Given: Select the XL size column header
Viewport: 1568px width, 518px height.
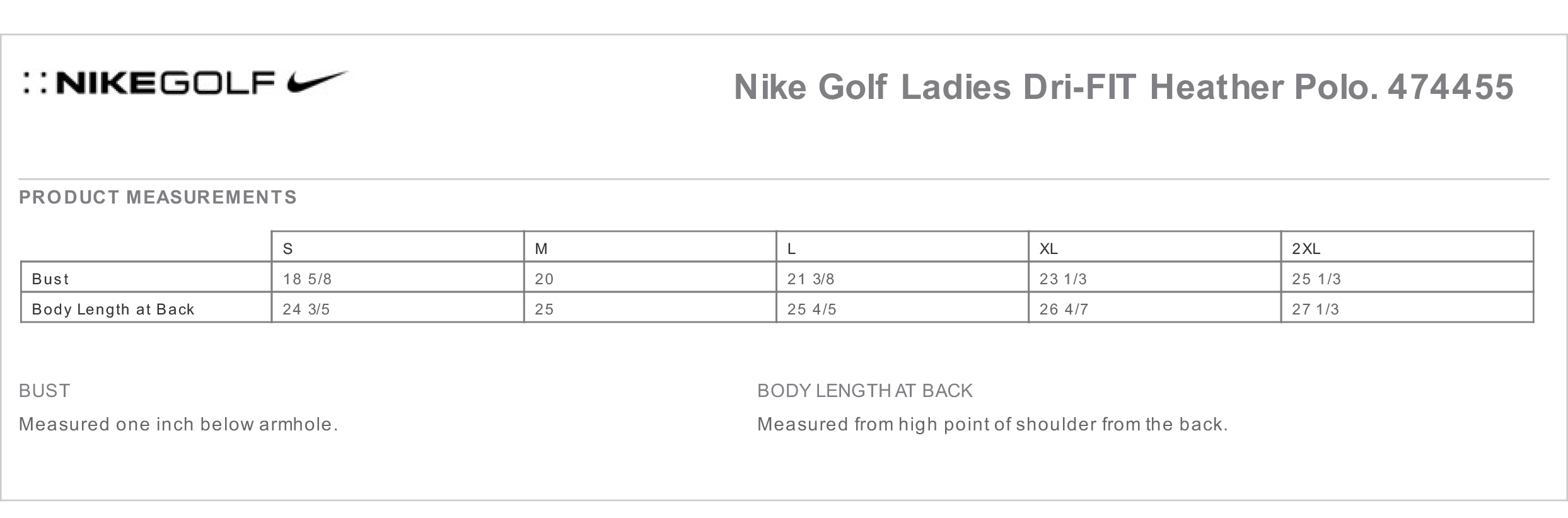Looking at the screenshot, I should (1048, 249).
